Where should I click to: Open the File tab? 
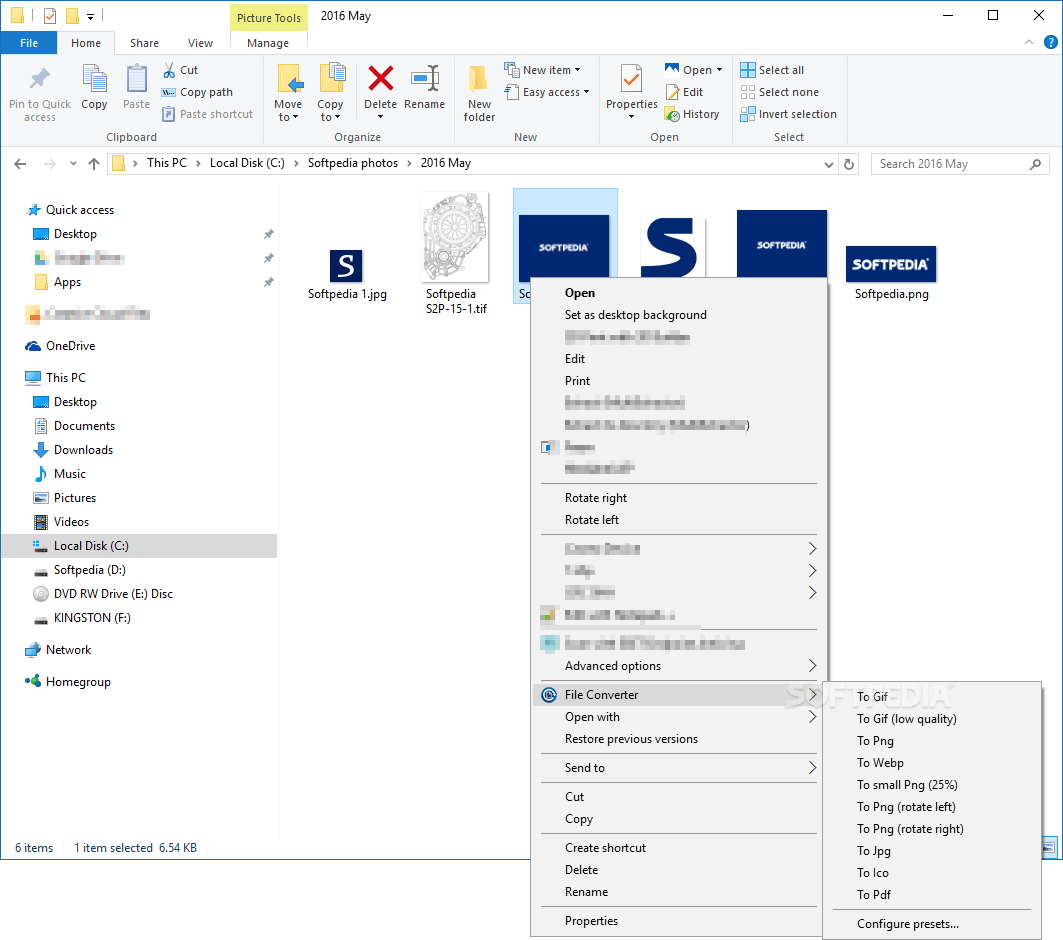[x=29, y=43]
